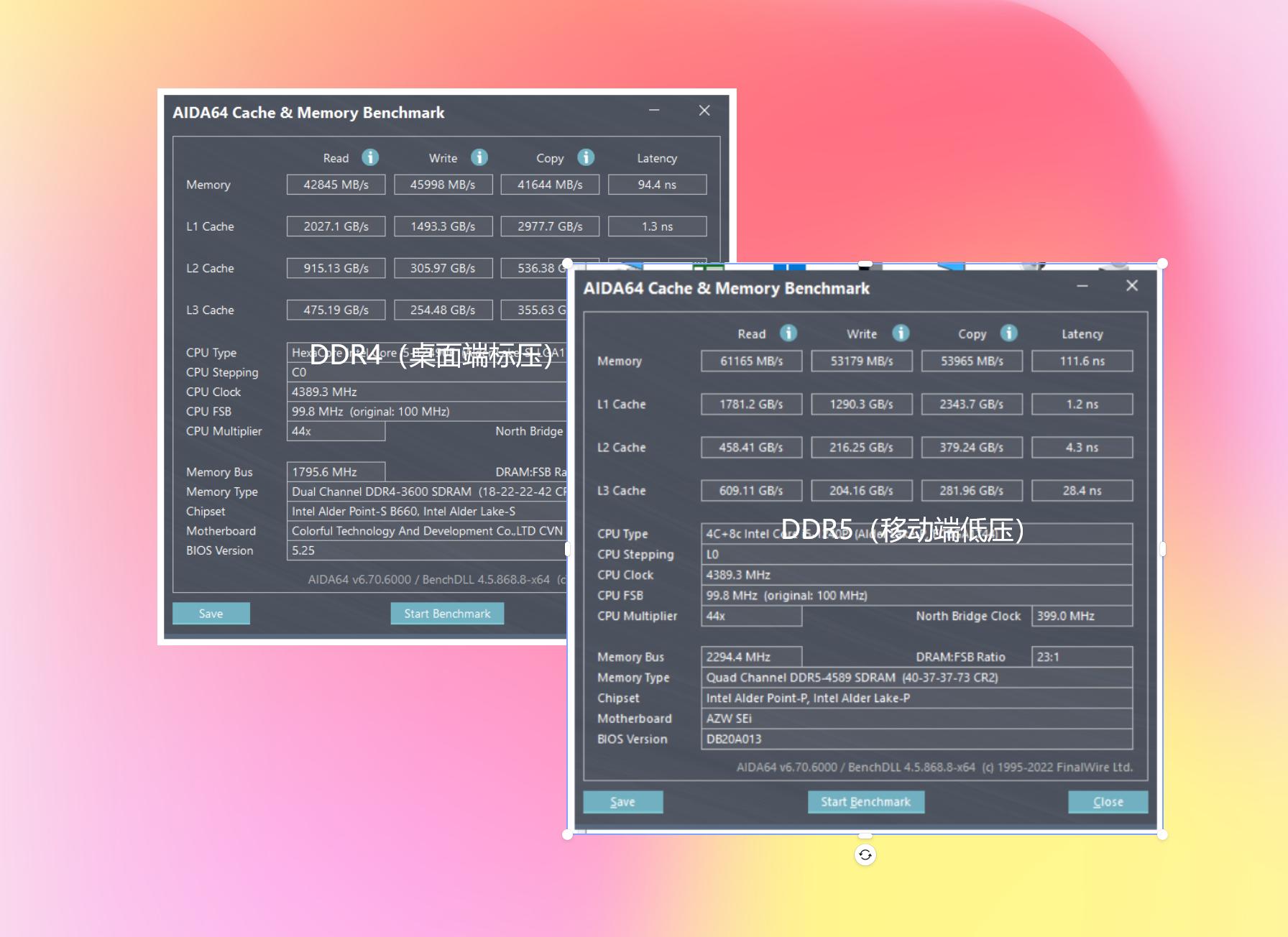The height and width of the screenshot is (937, 1288).
Task: Select the 61165 MB/s memory read field
Action: click(751, 361)
